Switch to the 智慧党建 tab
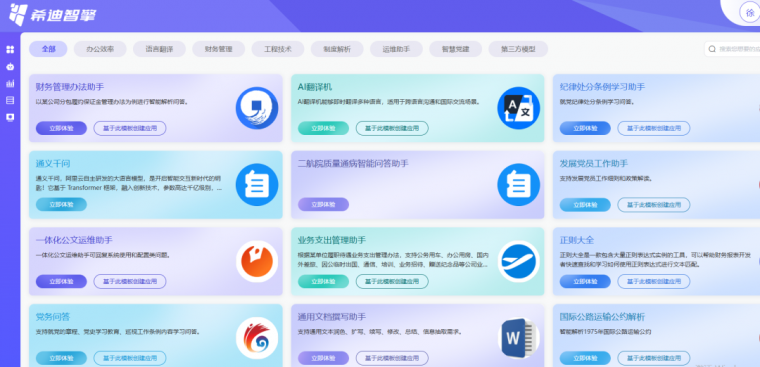760x367 pixels. [456, 49]
